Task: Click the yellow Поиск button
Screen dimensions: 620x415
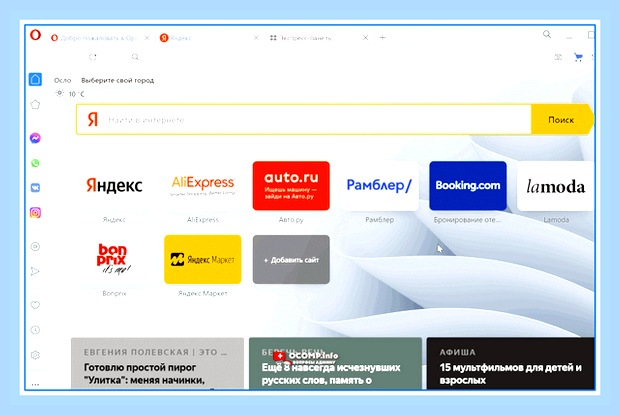Action: (561, 120)
